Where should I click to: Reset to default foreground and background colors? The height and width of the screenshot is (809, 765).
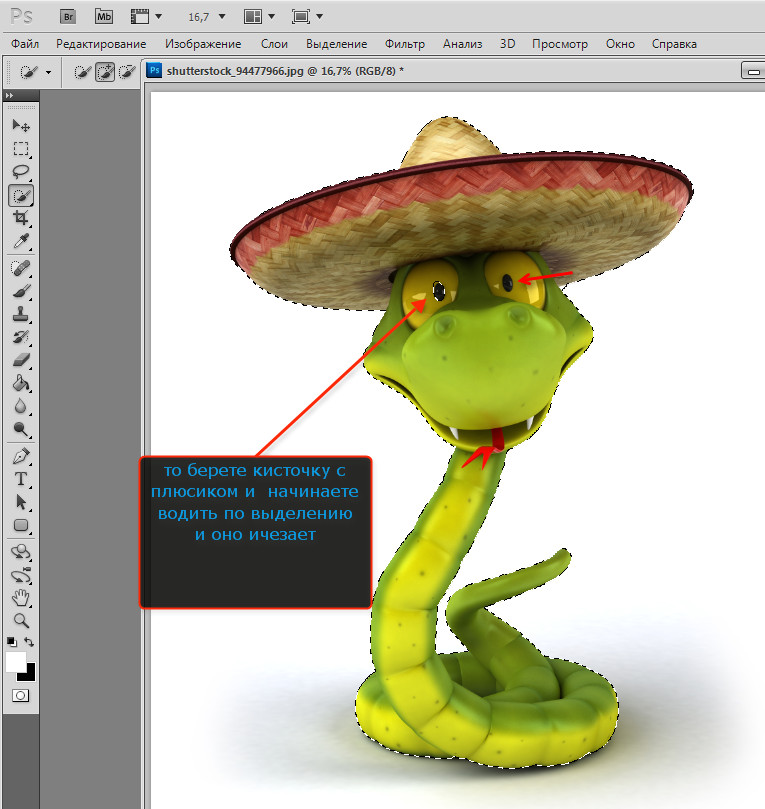pyautogui.click(x=11, y=642)
